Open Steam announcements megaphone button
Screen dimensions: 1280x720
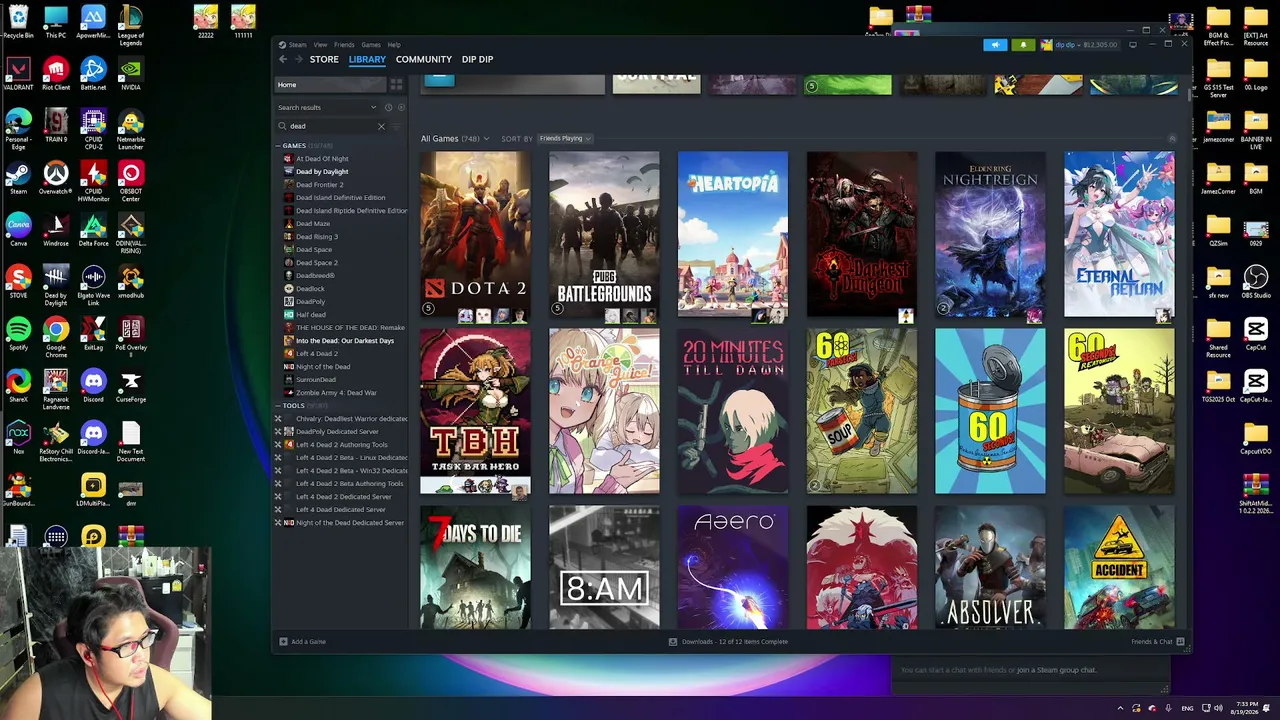coord(995,45)
